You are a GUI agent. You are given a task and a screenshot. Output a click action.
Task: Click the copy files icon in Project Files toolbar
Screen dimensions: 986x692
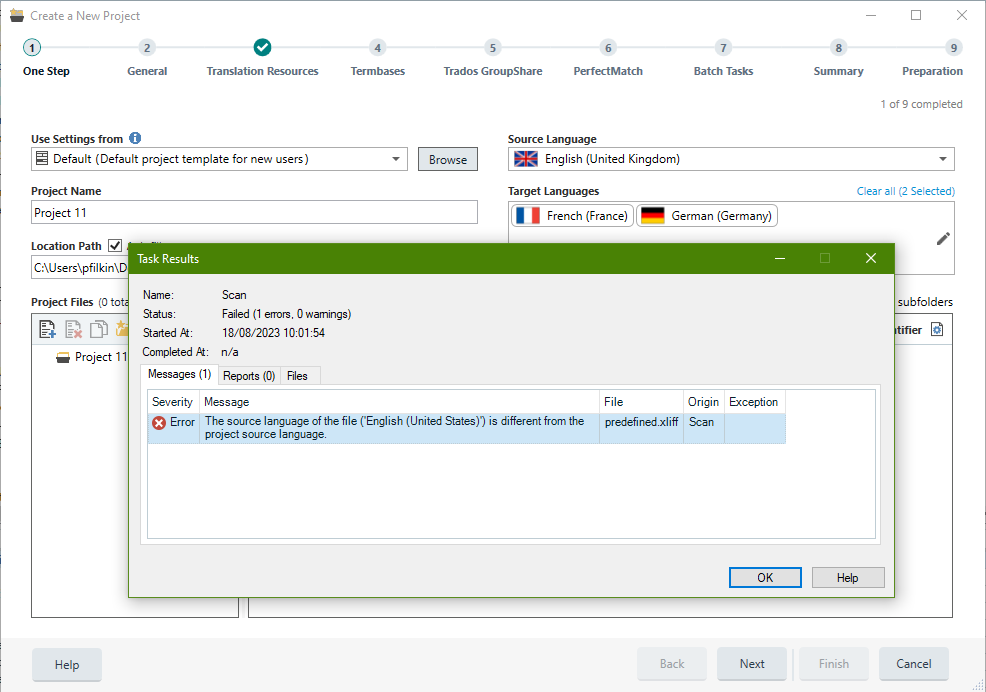click(x=99, y=328)
